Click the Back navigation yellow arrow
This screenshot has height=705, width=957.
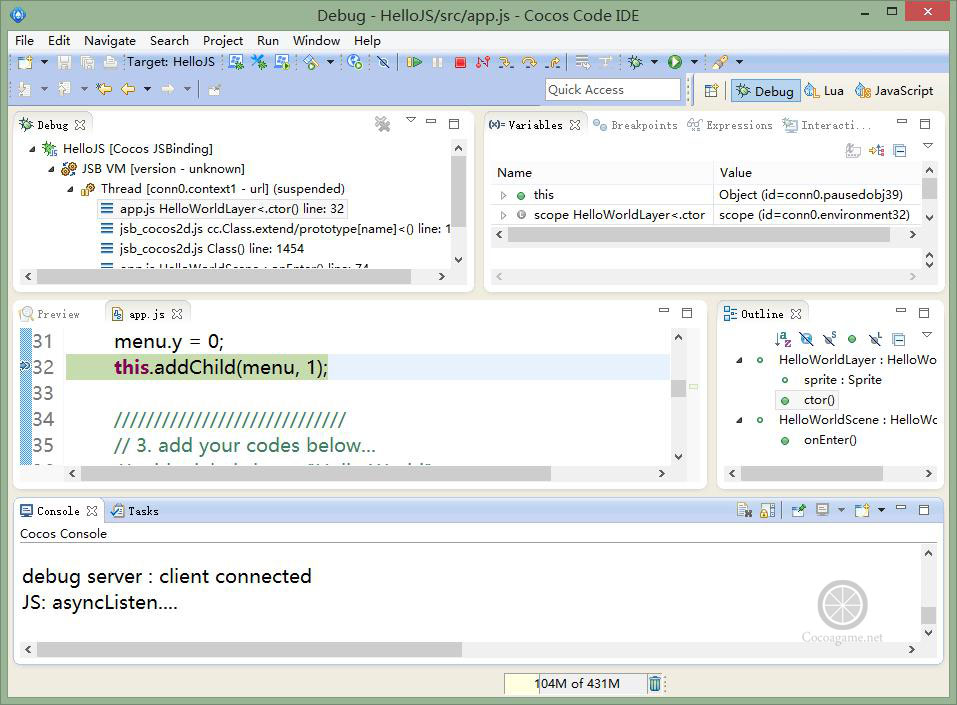[x=128, y=90]
